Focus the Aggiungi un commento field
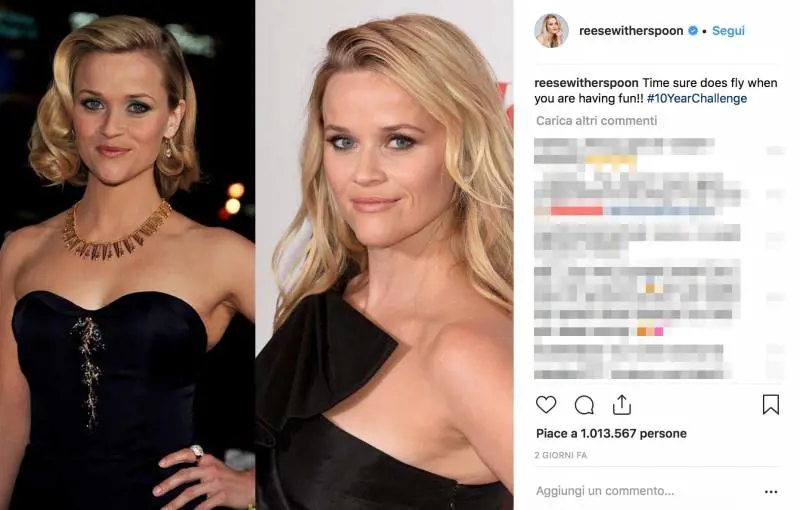Image resolution: width=800 pixels, height=510 pixels. (x=605, y=491)
